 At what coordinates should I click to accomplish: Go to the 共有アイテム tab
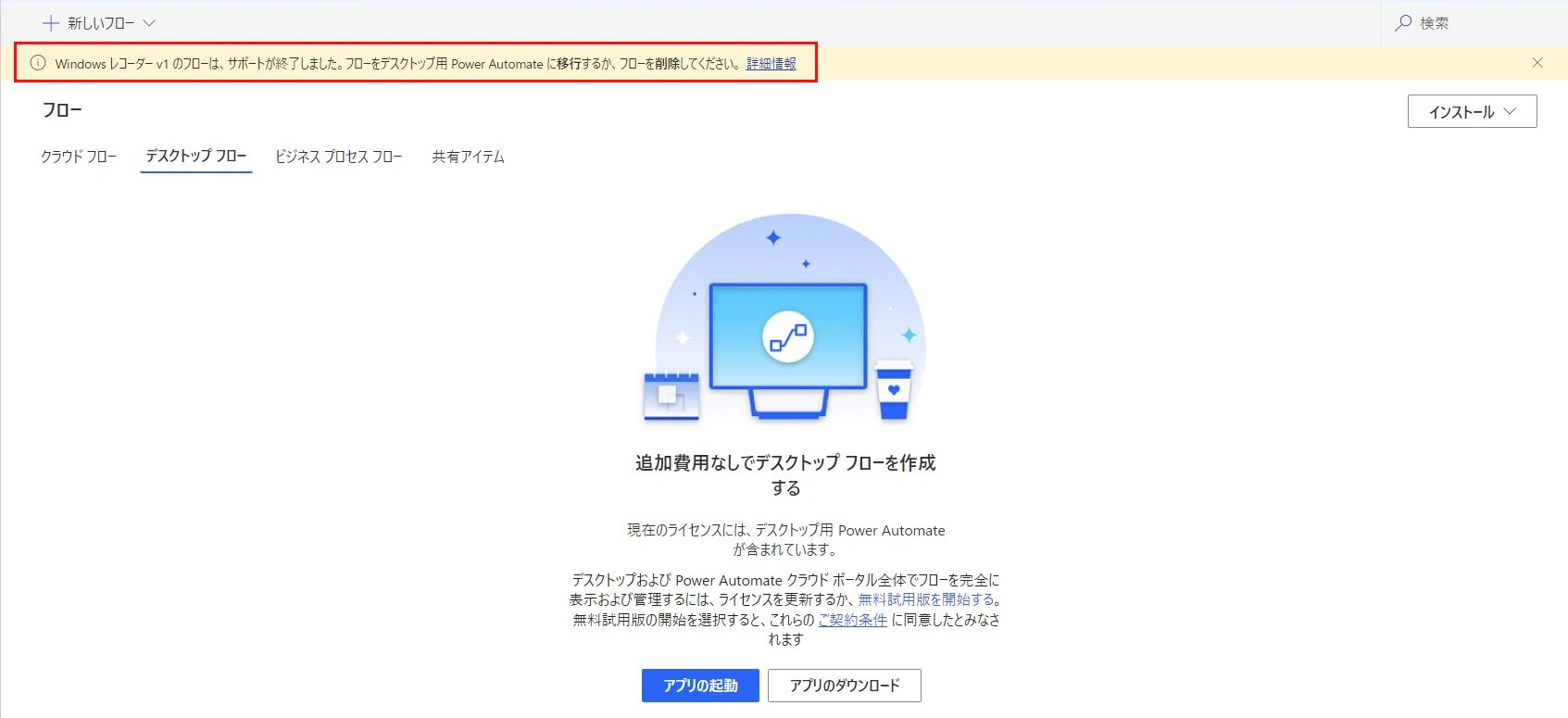tap(469, 157)
